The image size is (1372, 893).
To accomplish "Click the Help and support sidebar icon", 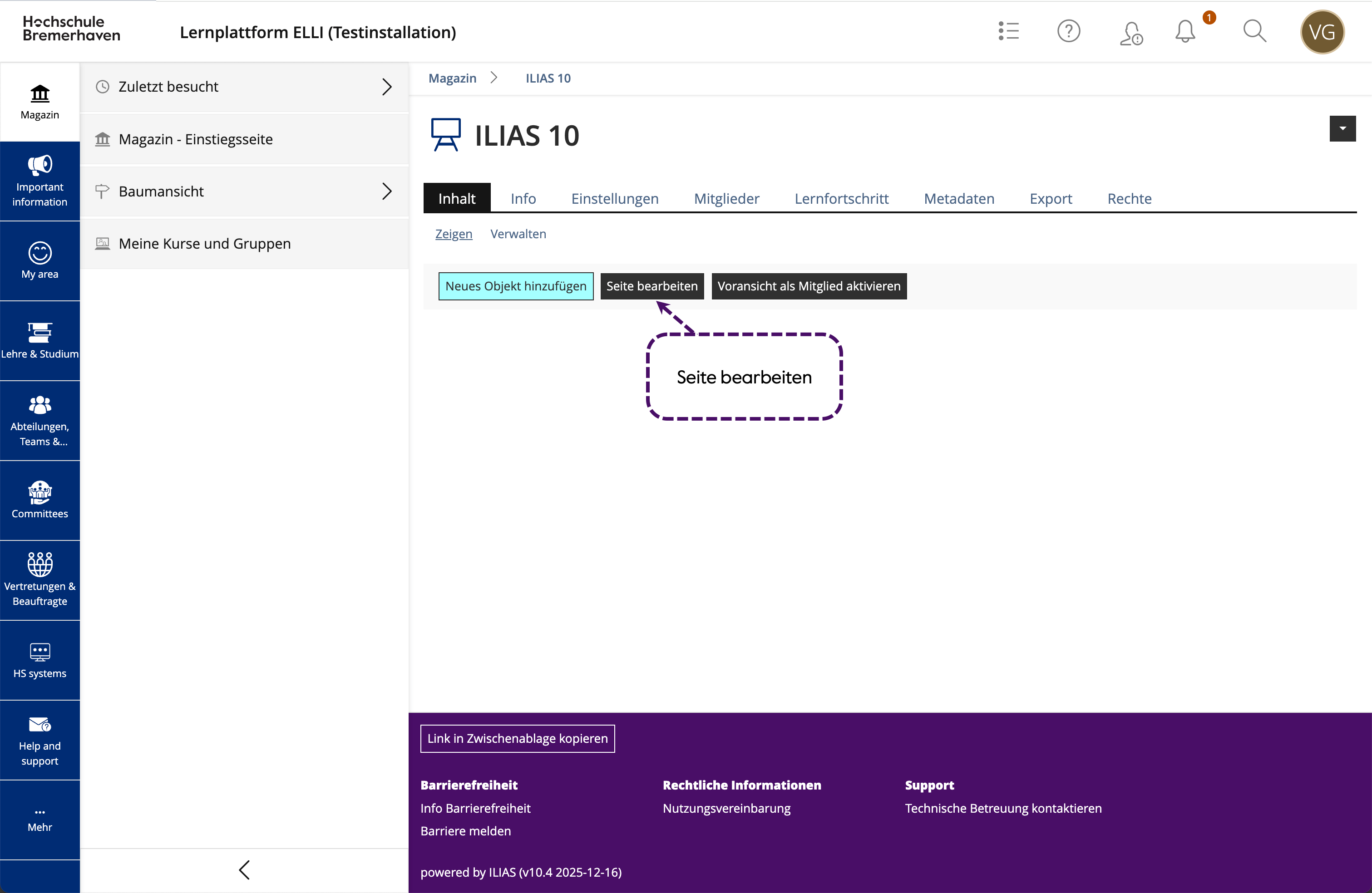I will tap(40, 741).
